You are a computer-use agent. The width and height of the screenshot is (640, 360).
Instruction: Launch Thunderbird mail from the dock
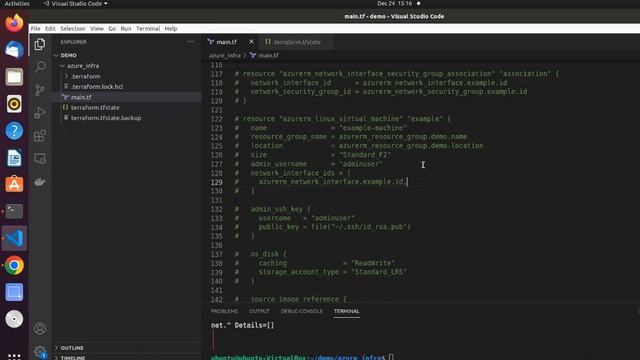point(14,50)
